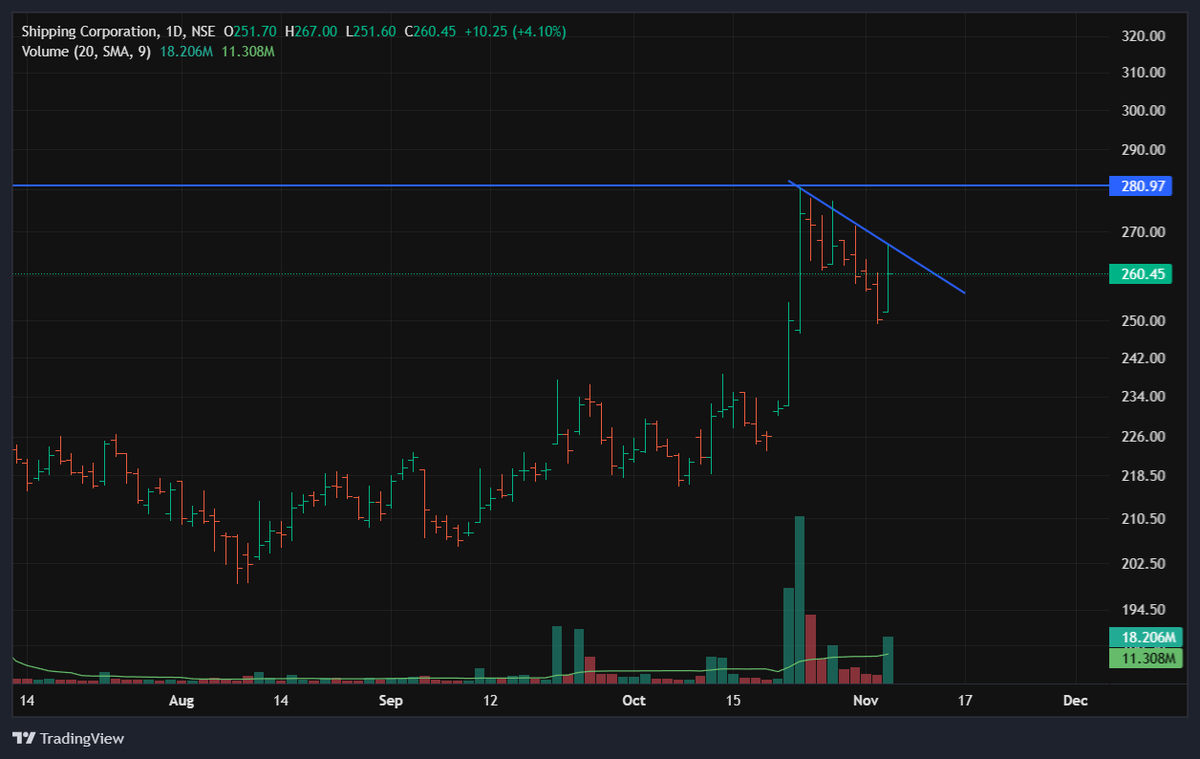Select the Volume (20, SMA, 9) indicator legend
1200x759 pixels.
86,51
